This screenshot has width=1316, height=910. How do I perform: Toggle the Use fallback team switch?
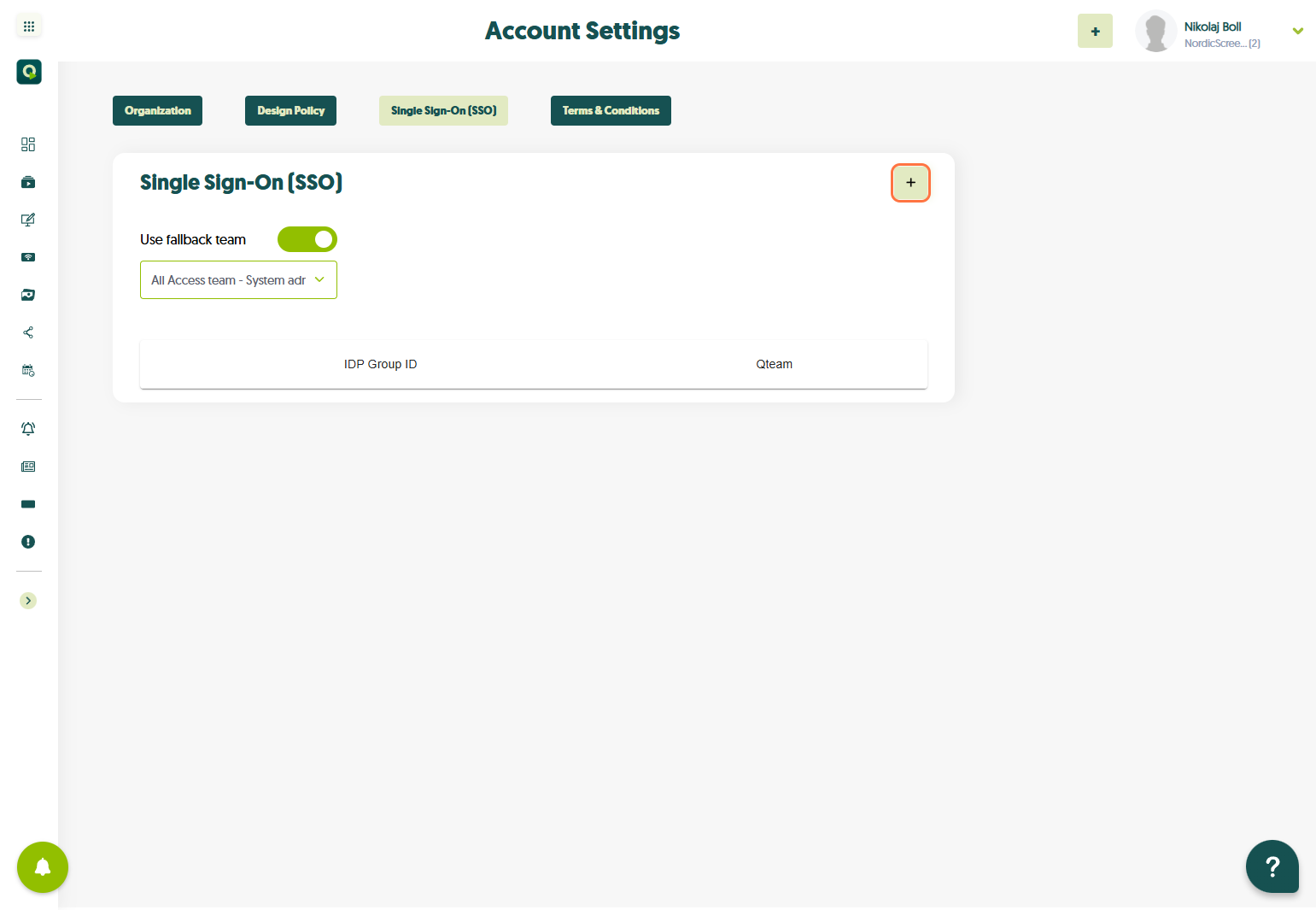(307, 239)
